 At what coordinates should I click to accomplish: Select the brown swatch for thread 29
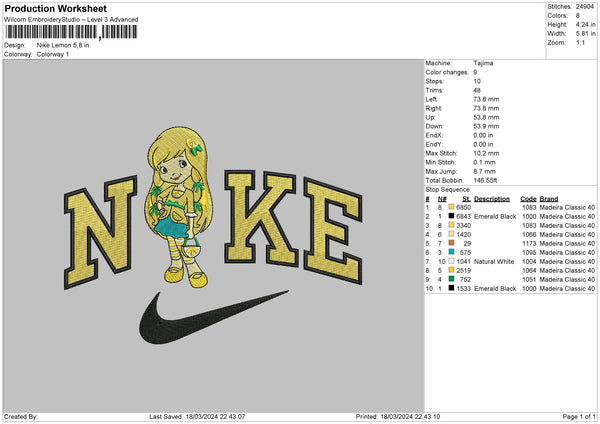[452, 243]
